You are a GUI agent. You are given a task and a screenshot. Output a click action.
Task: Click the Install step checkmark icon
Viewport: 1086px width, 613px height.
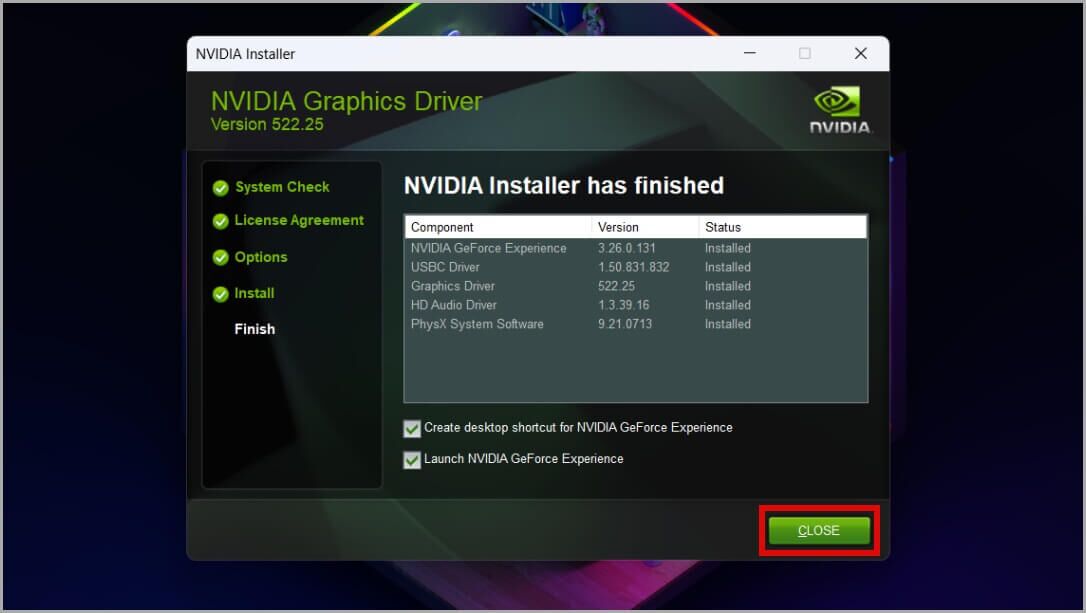(x=221, y=294)
